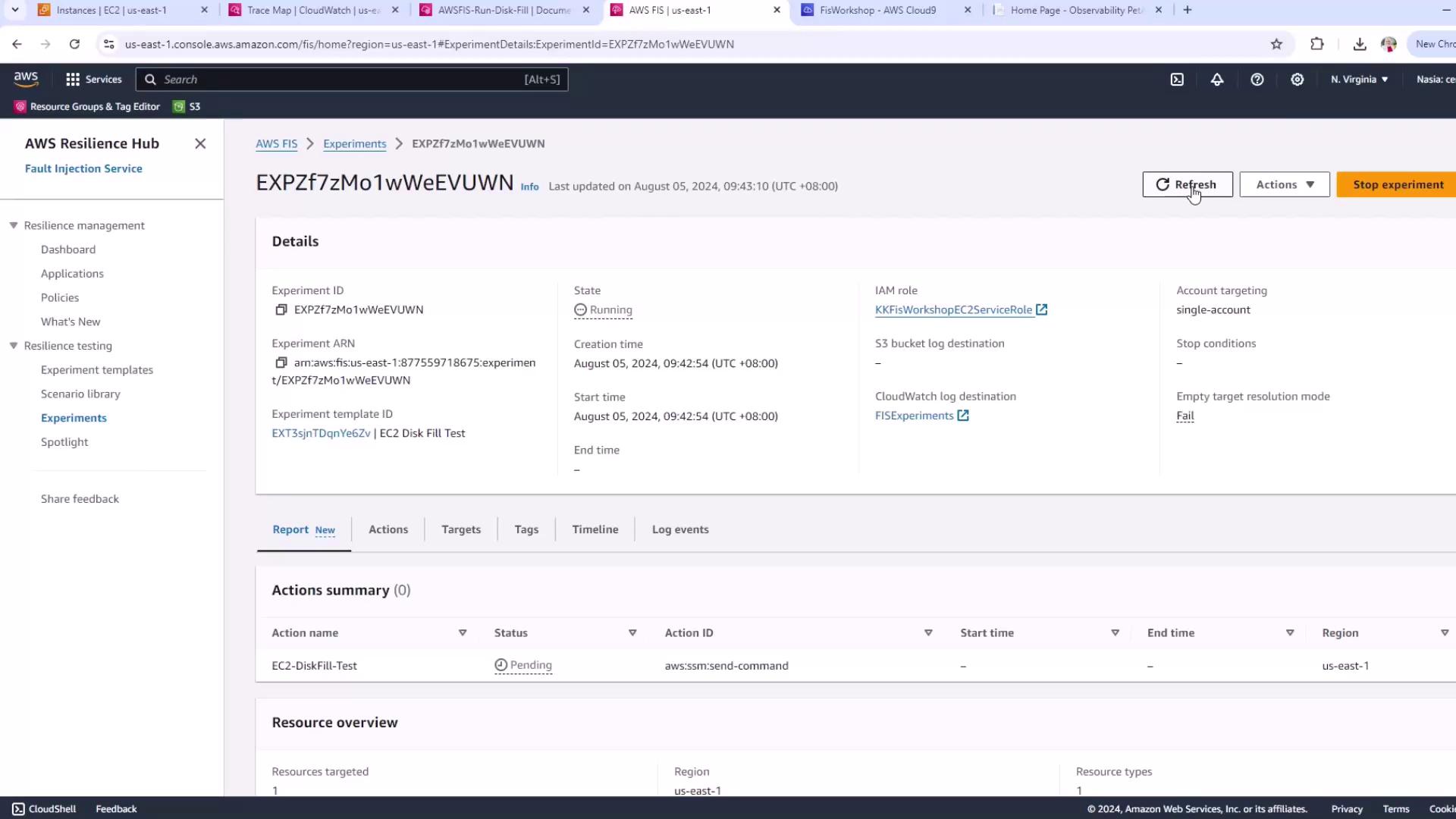
Task: Open console settings gear icon
Action: (x=1298, y=80)
